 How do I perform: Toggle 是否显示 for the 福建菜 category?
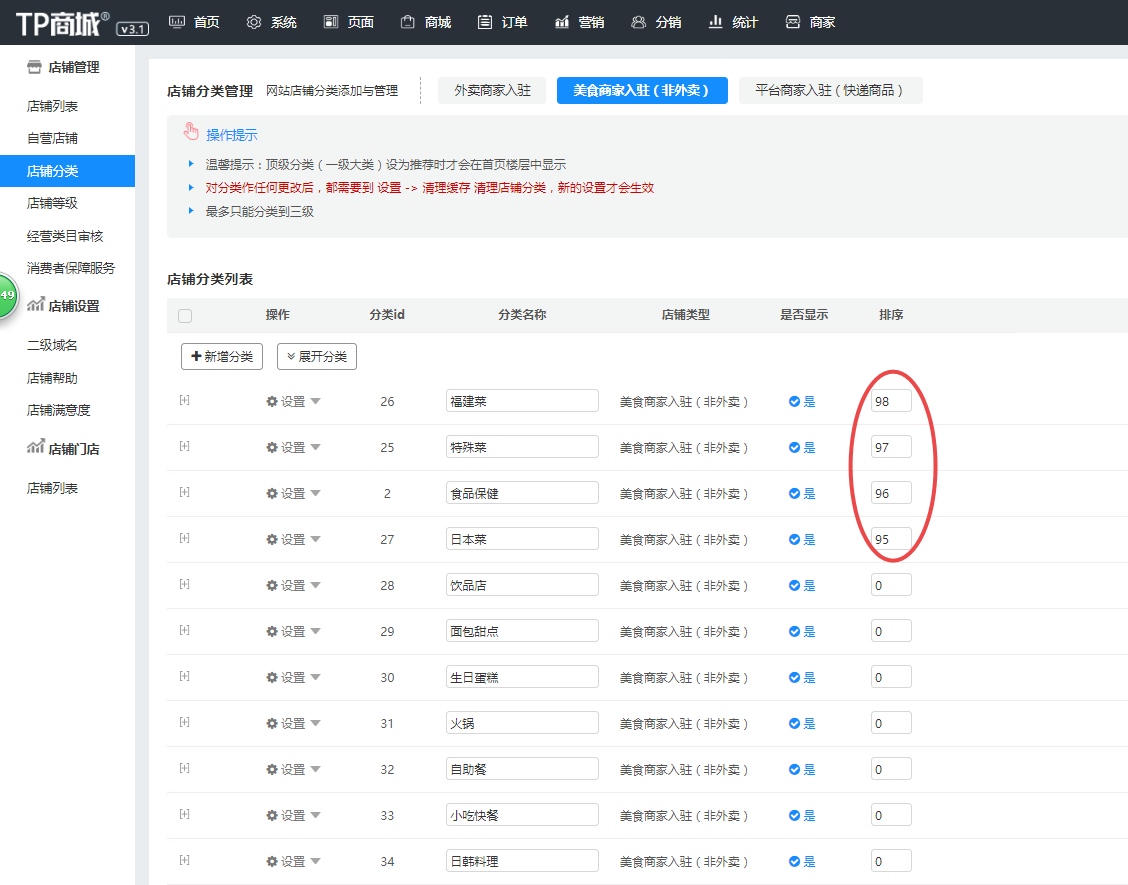[x=802, y=400]
